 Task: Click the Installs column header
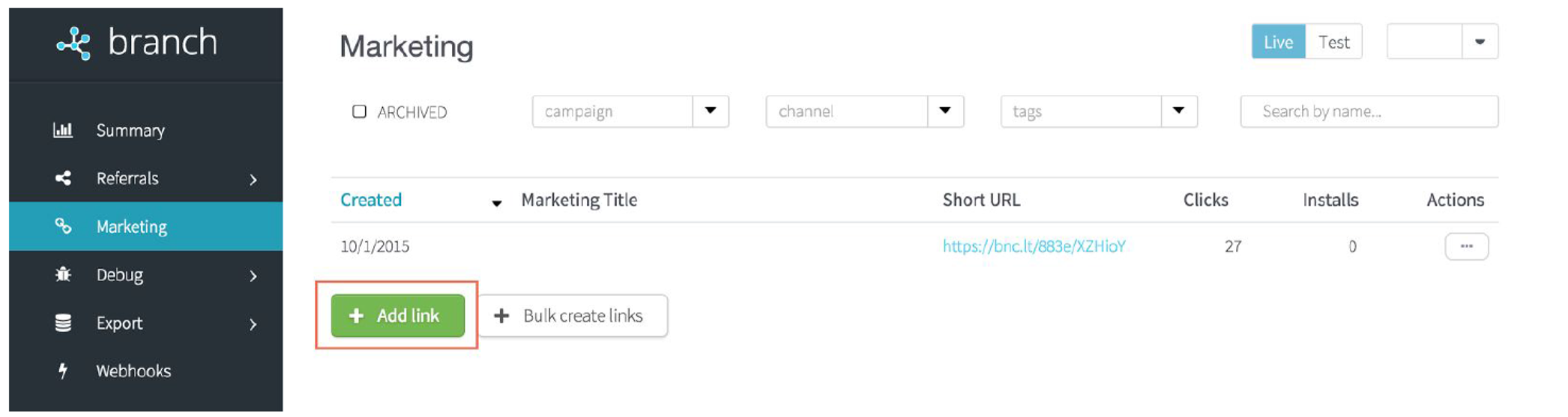pyautogui.click(x=1330, y=200)
